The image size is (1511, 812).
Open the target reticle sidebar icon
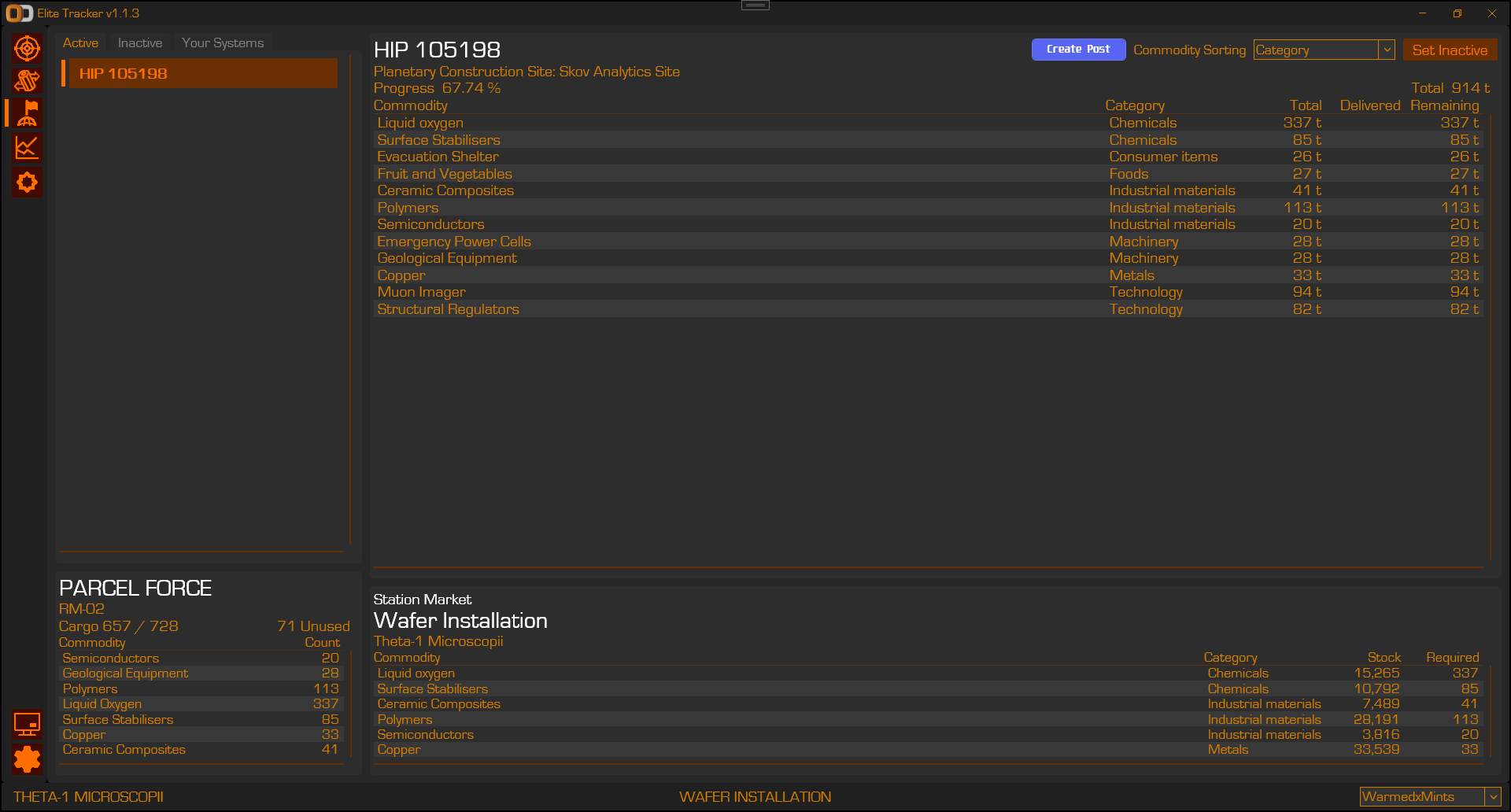click(27, 48)
